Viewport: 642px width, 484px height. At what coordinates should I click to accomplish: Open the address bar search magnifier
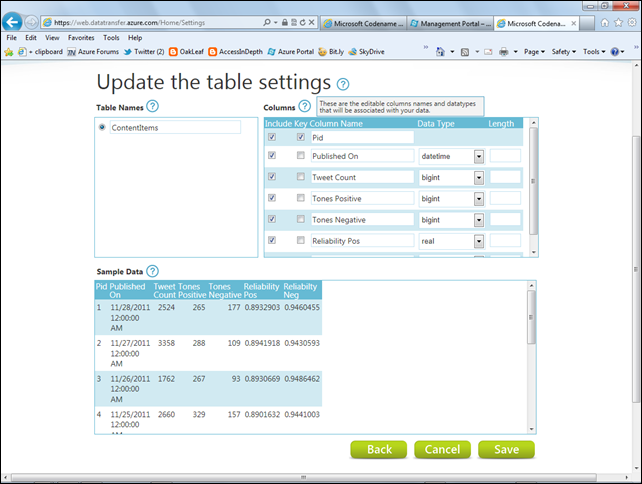[267, 22]
